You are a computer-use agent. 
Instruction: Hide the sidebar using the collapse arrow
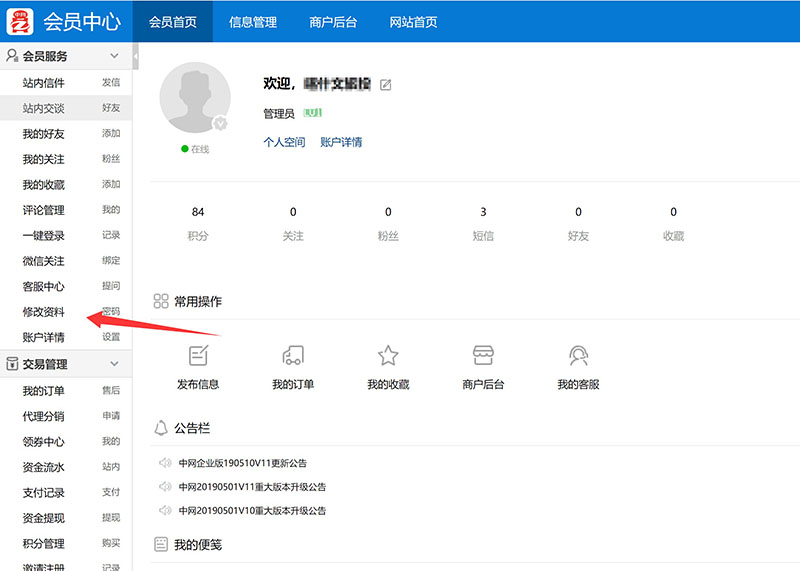point(135,62)
